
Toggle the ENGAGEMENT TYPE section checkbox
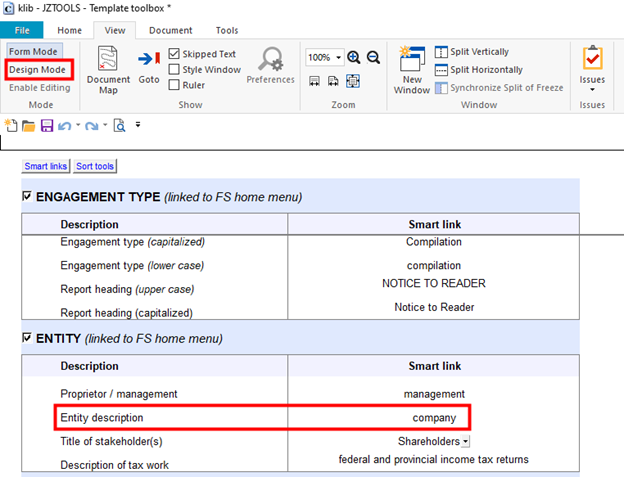tap(27, 196)
